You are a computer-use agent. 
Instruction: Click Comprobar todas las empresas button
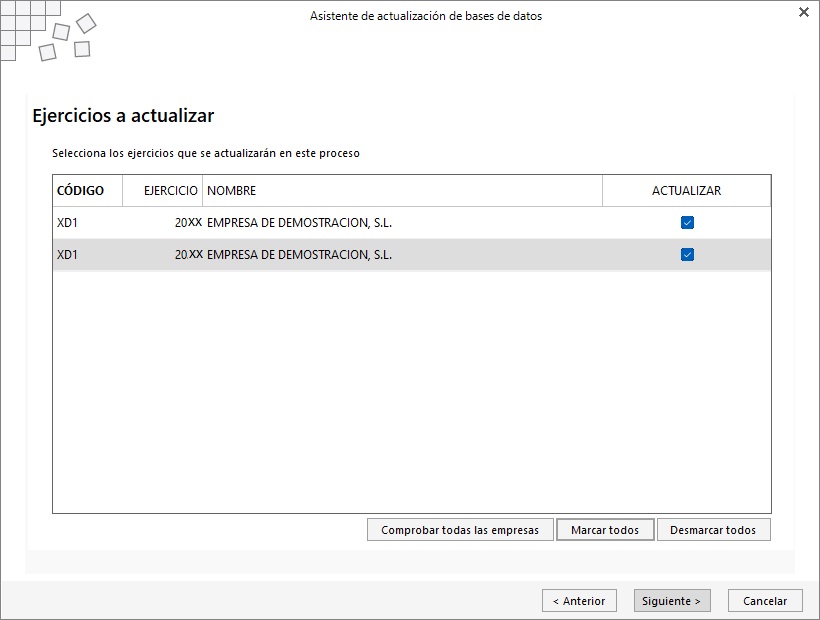(x=460, y=530)
